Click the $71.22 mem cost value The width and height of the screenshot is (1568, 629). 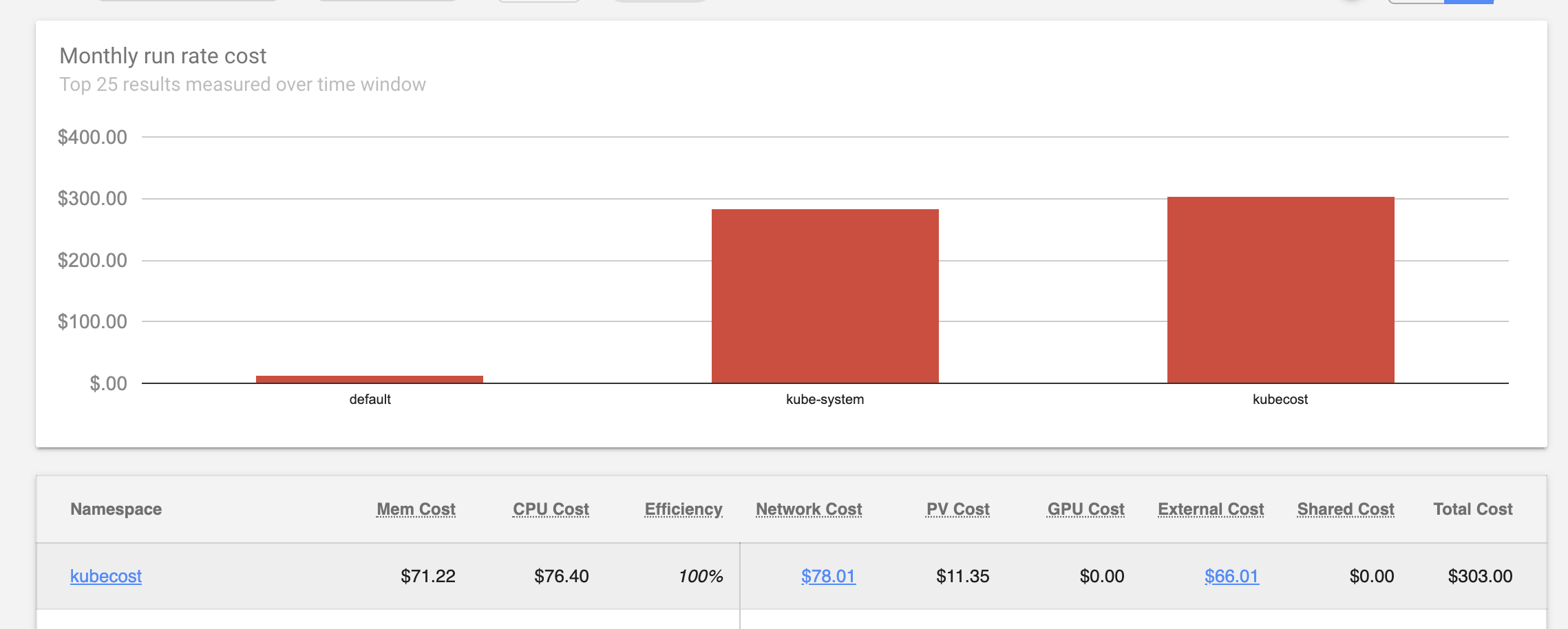(x=428, y=576)
